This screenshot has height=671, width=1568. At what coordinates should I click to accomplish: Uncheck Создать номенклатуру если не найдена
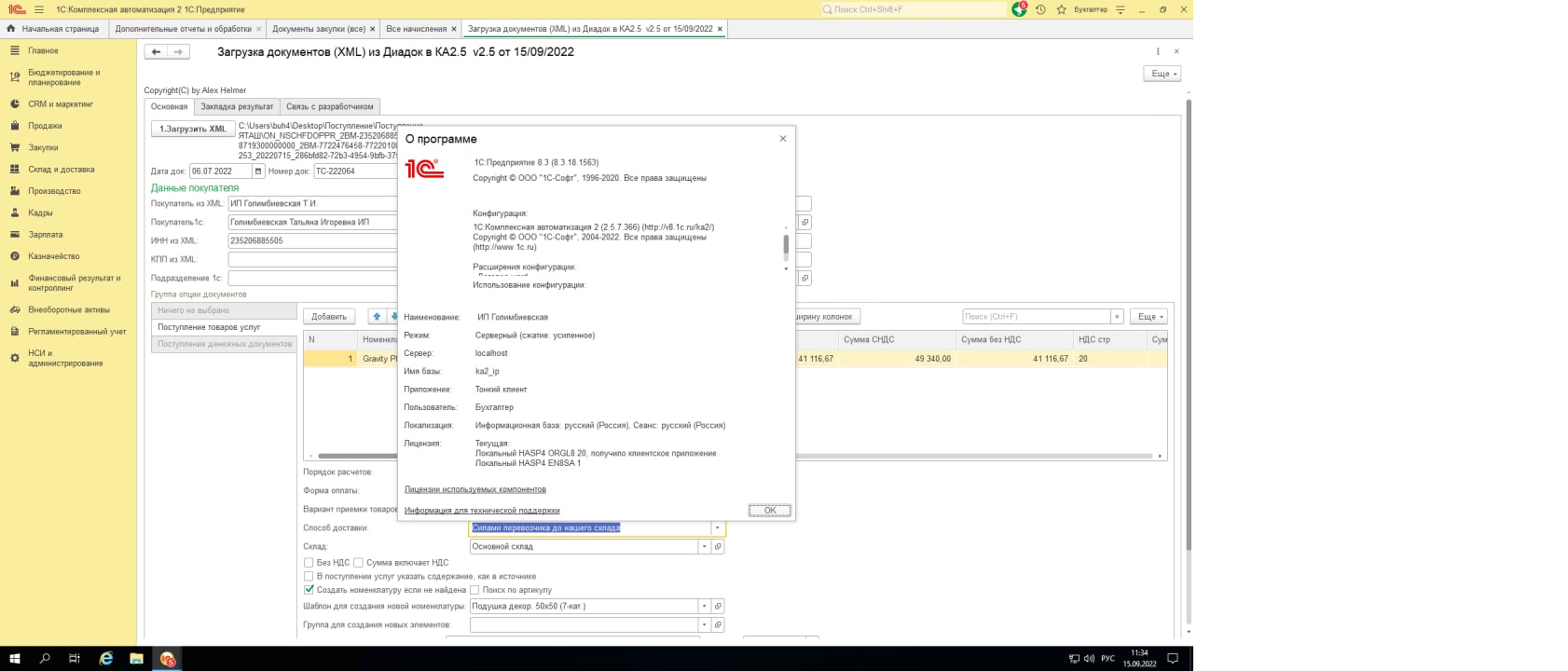(x=309, y=590)
